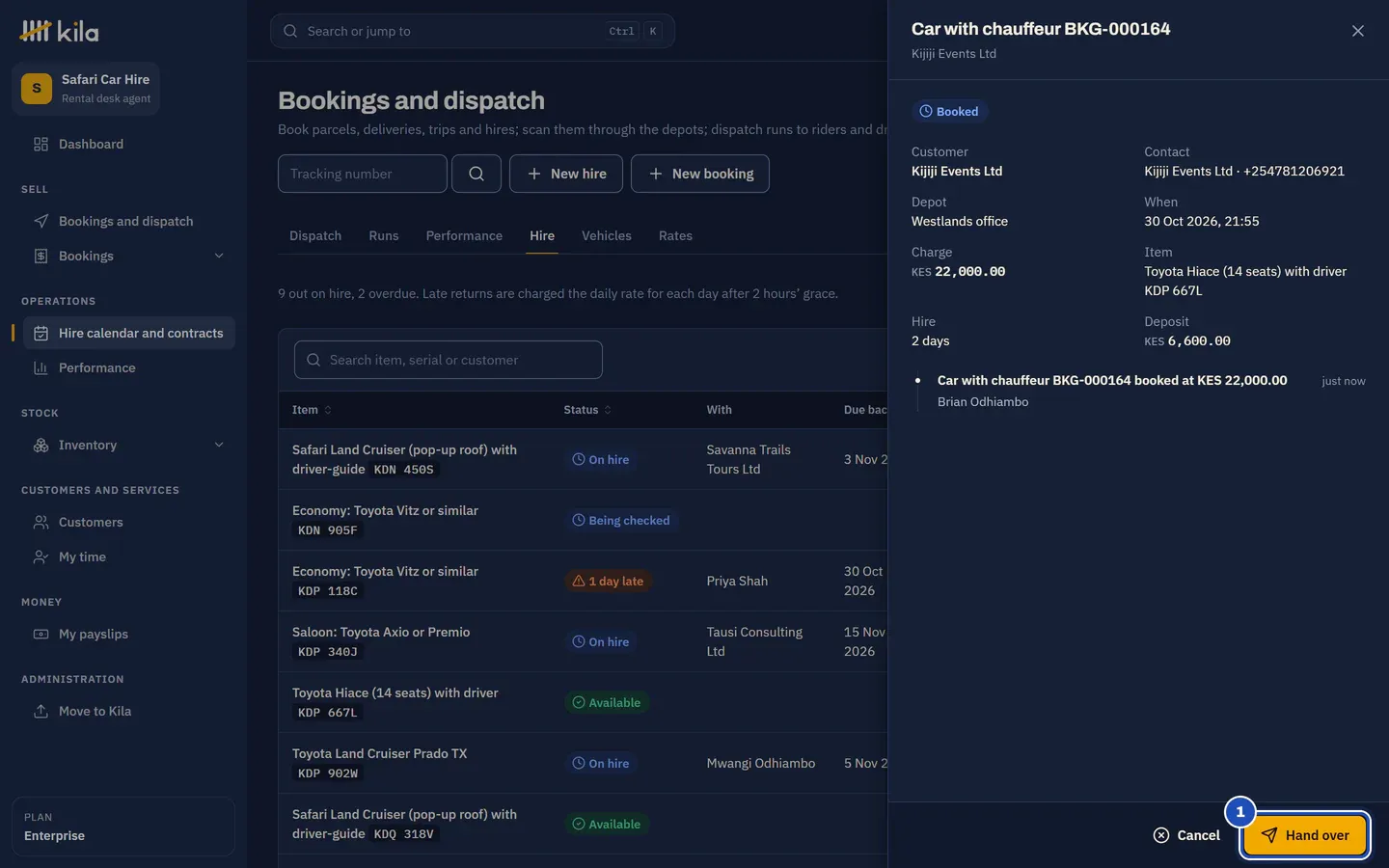Switch to the Runs tab
This screenshot has height=868, width=1389.
pos(384,235)
